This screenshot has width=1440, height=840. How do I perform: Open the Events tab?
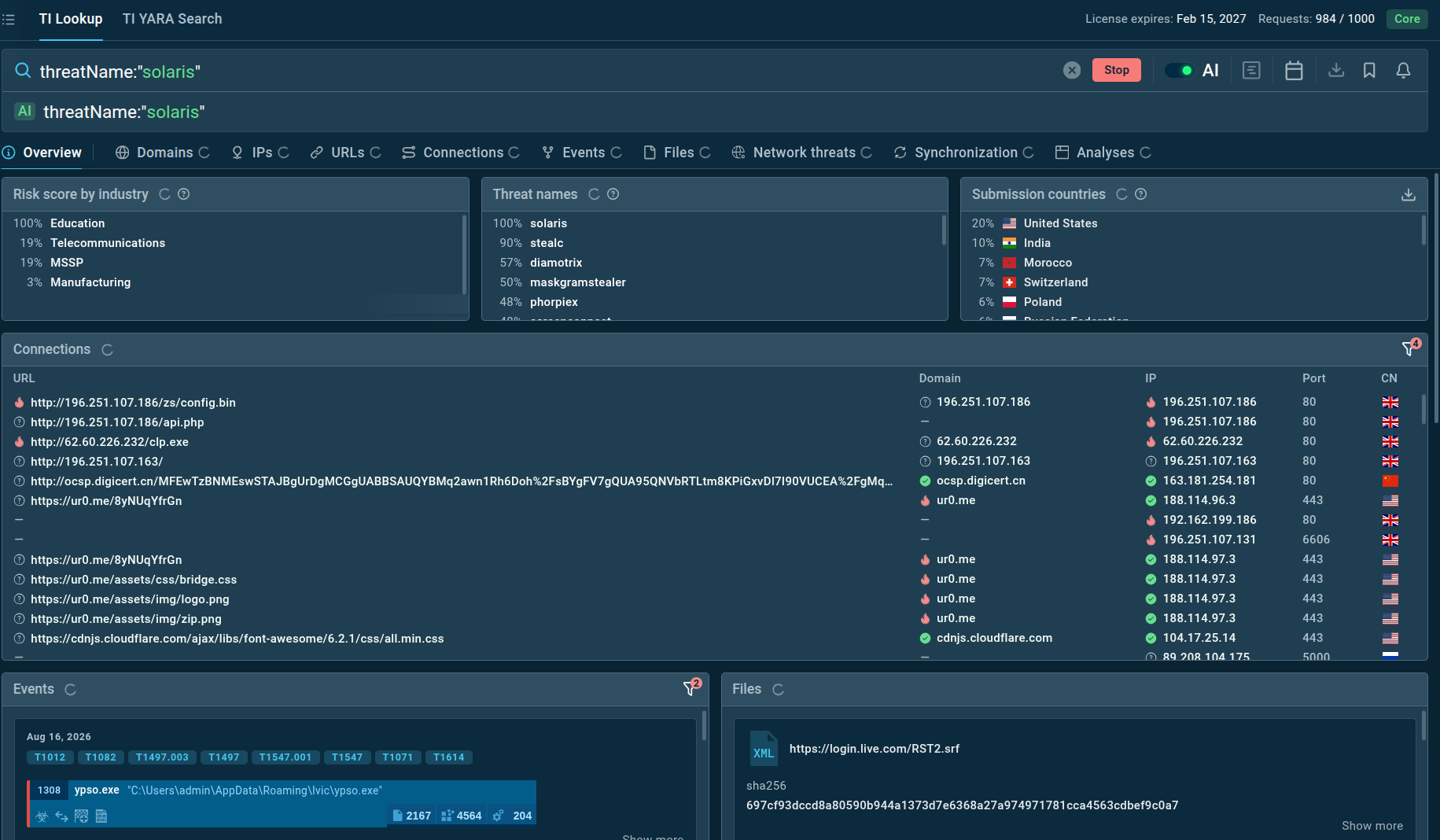click(x=582, y=153)
